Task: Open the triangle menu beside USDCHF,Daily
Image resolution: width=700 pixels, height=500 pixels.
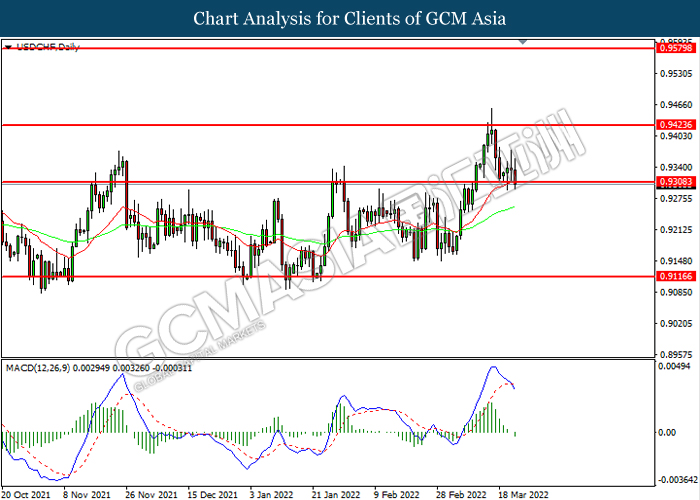Action: click(x=8, y=47)
